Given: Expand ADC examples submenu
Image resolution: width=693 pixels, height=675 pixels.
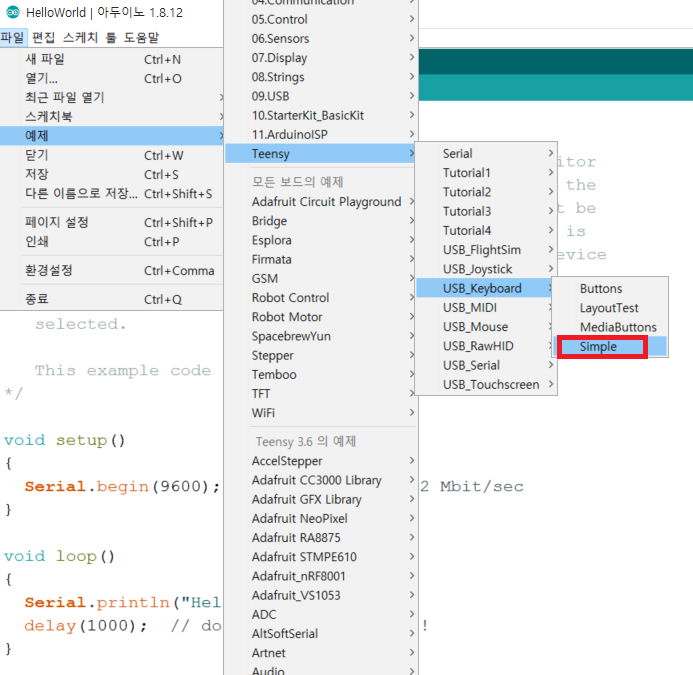Looking at the screenshot, I should pos(321,615).
